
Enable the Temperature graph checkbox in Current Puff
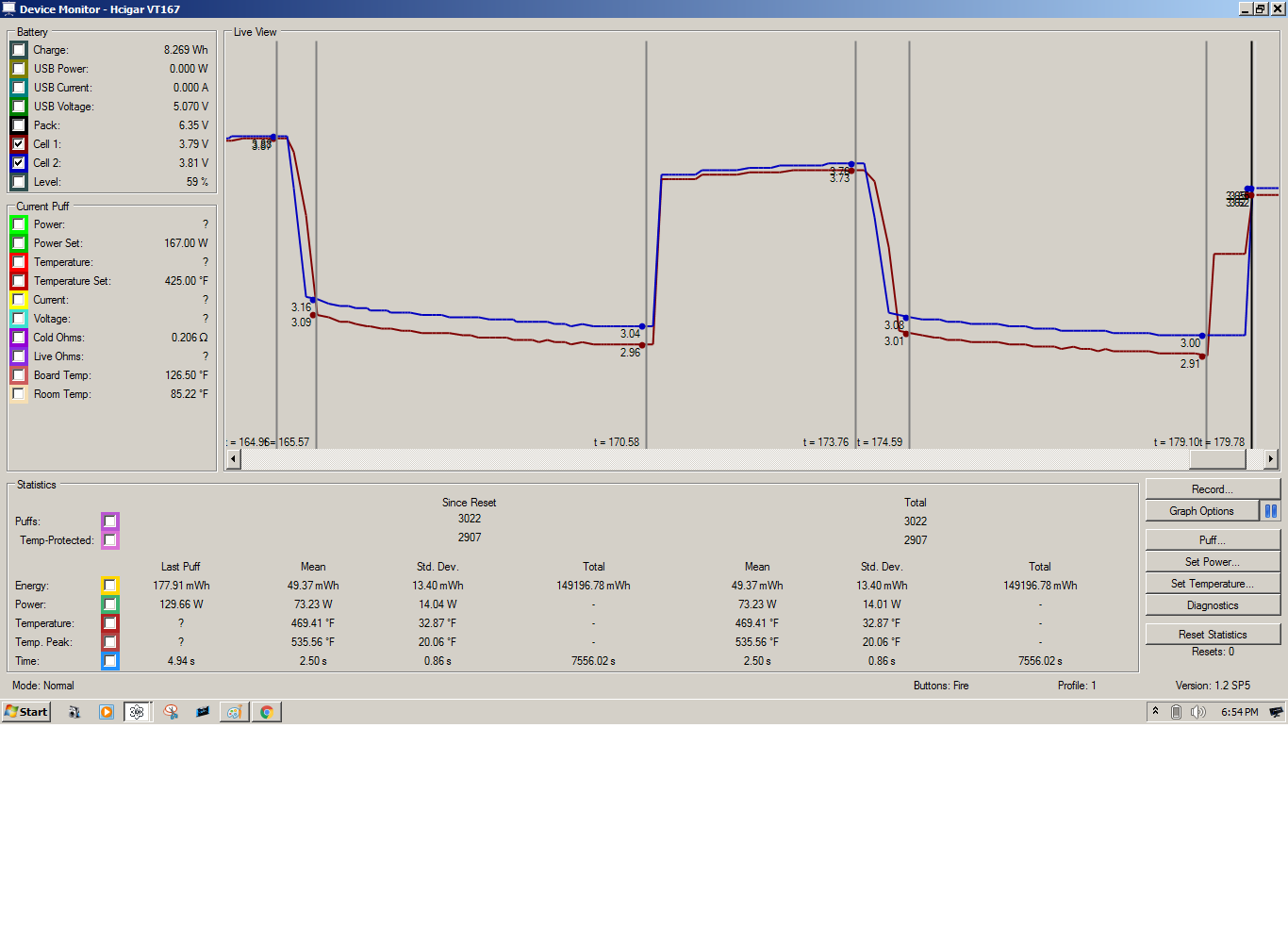[19, 262]
